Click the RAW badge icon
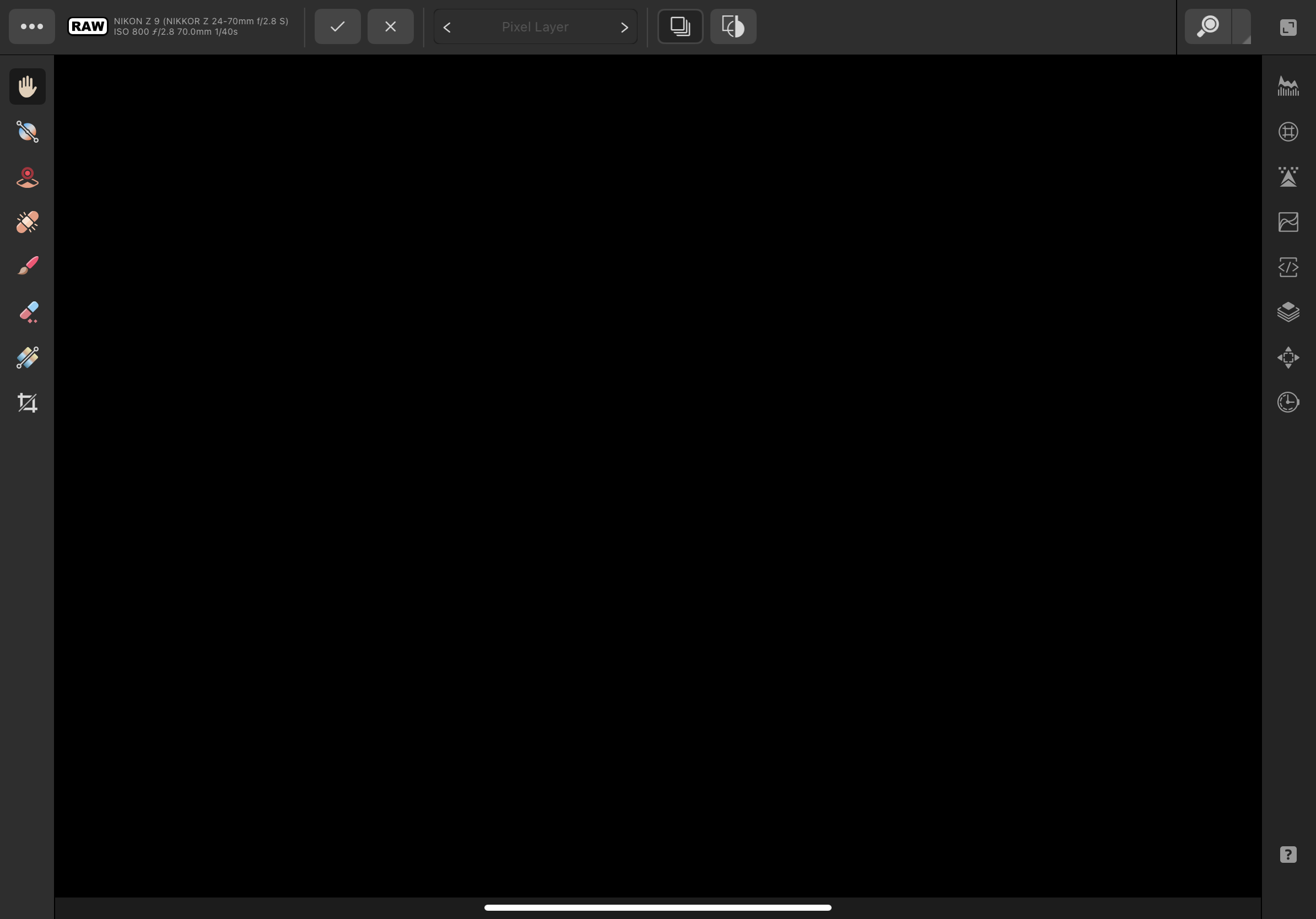This screenshot has width=1316, height=919. pos(88,26)
